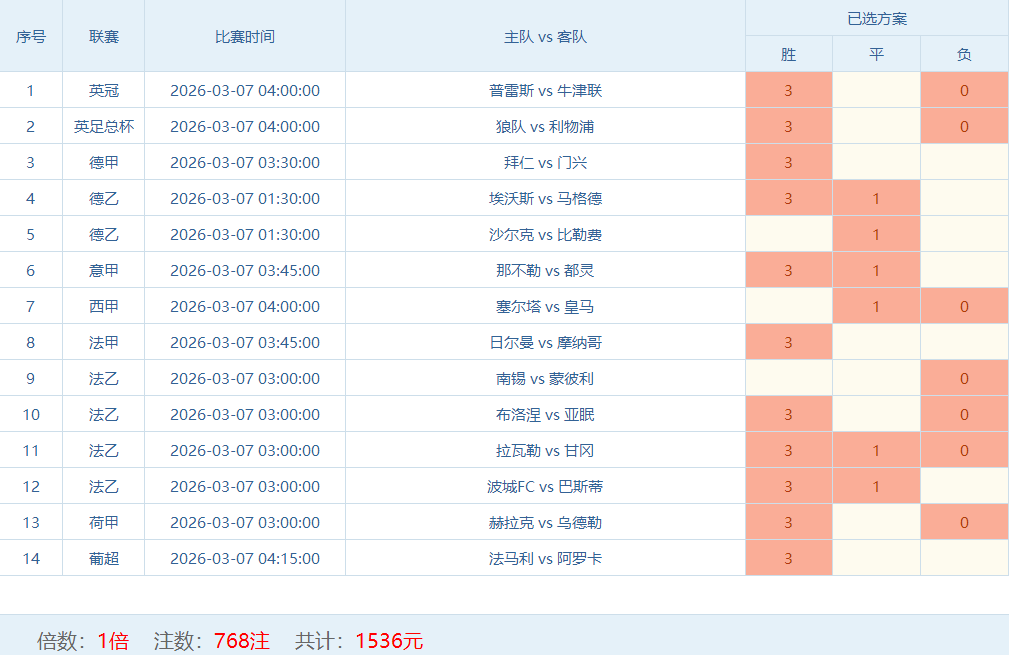Image resolution: width=1009 pixels, height=655 pixels.
Task: Select empty draw cell for 日尔曼 vs 摩纳哥
Action: (x=876, y=343)
